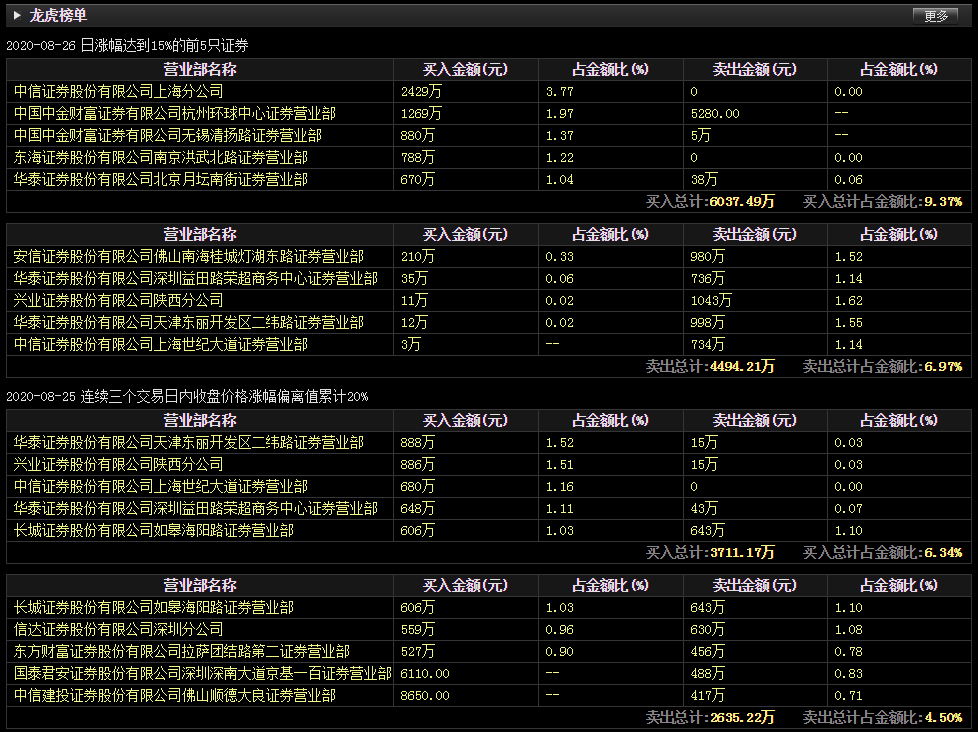Click buy amount 888万
978x732 pixels.
pyautogui.click(x=417, y=443)
